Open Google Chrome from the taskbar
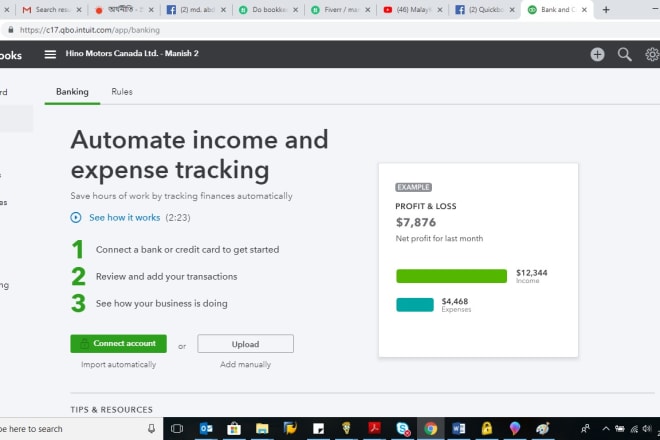The height and width of the screenshot is (440, 660). (x=431, y=429)
